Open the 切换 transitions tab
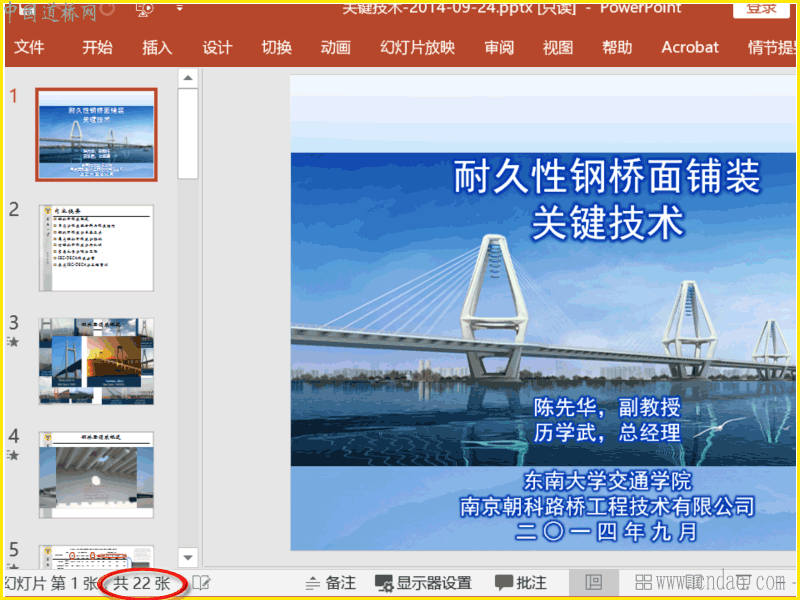 point(277,47)
